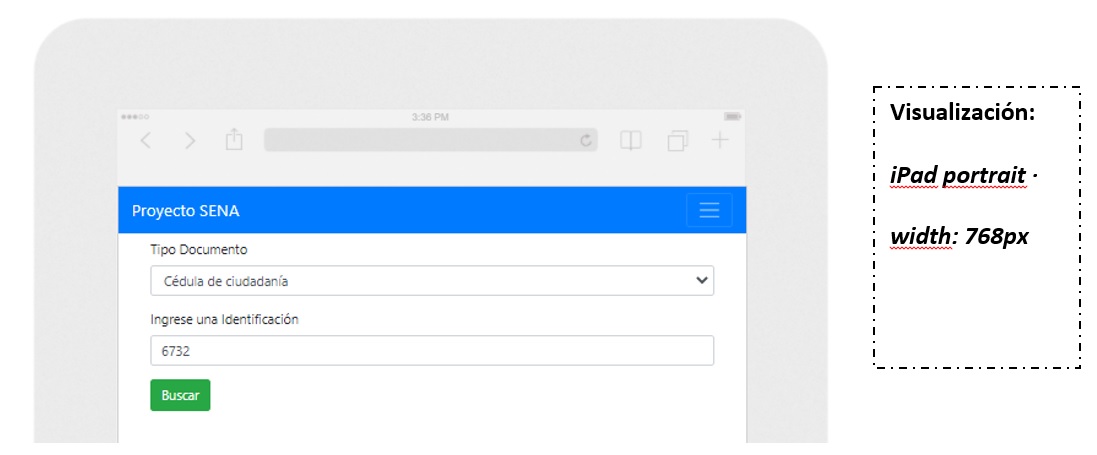This screenshot has width=1097, height=455.
Task: Click the Proyecto SENA brand link
Action: click(185, 211)
